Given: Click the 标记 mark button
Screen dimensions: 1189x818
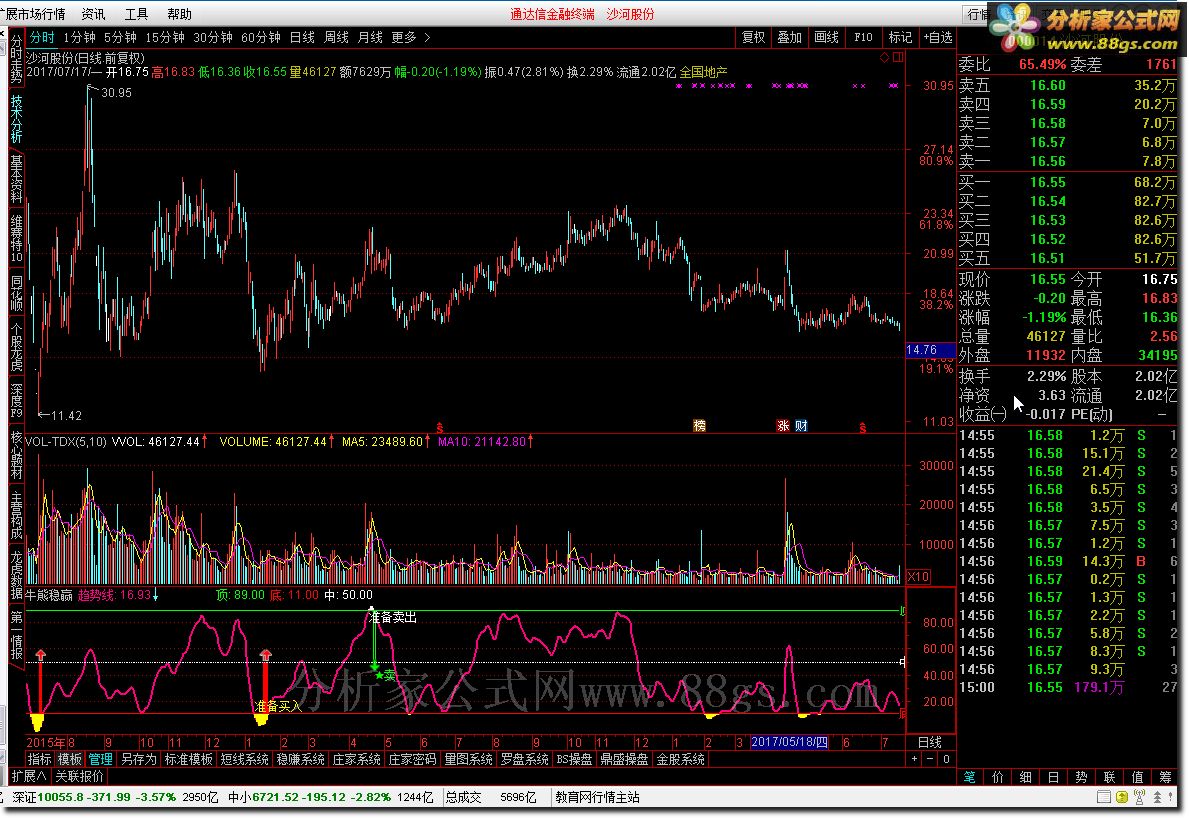Looking at the screenshot, I should tap(900, 37).
